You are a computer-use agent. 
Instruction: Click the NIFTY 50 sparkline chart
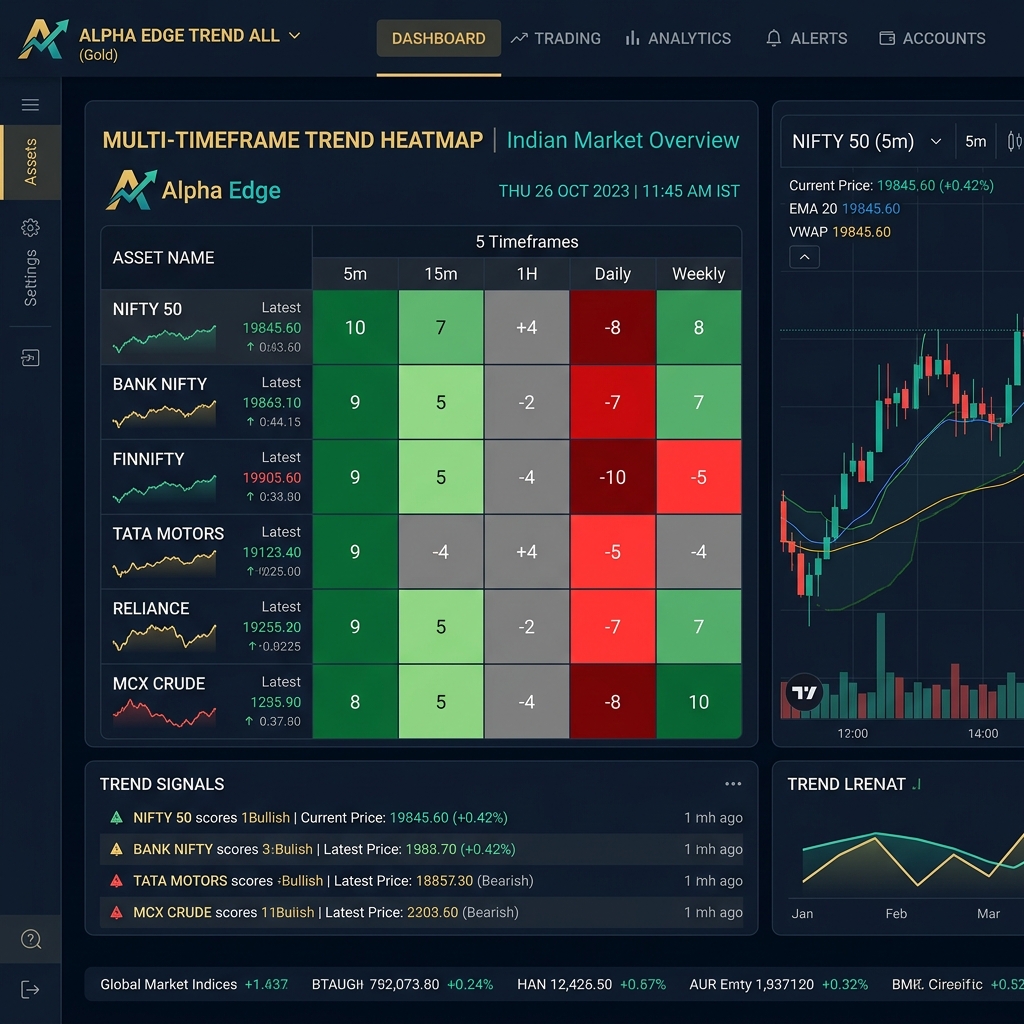pos(164,339)
